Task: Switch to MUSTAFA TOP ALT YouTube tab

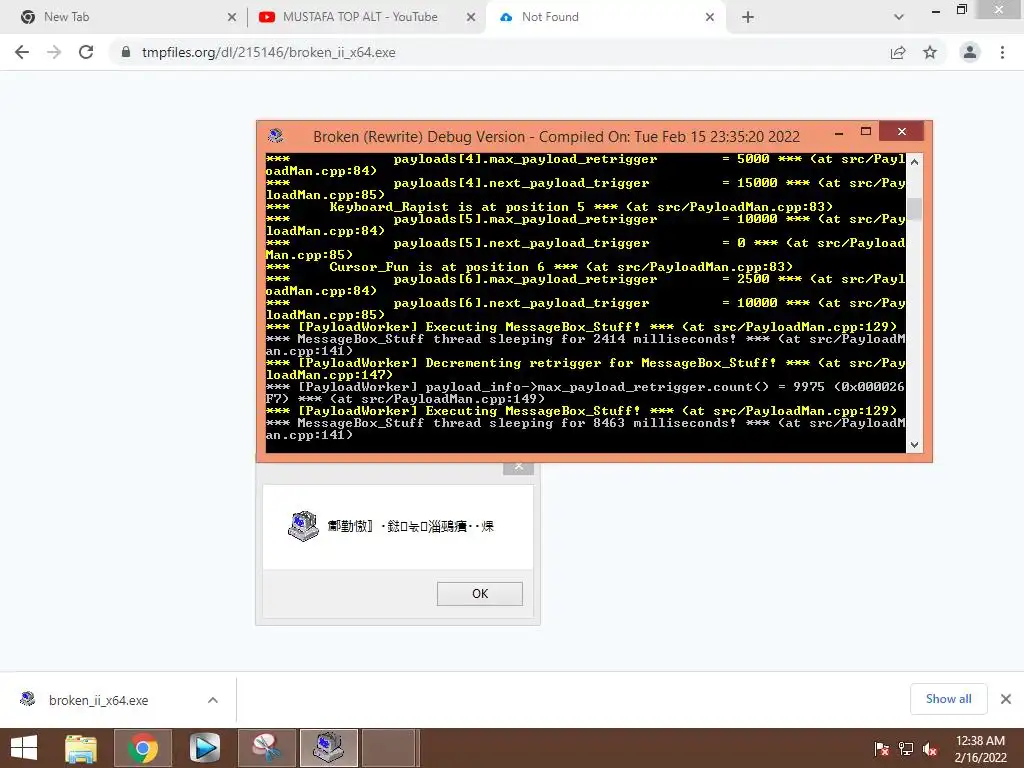Action: tap(360, 17)
